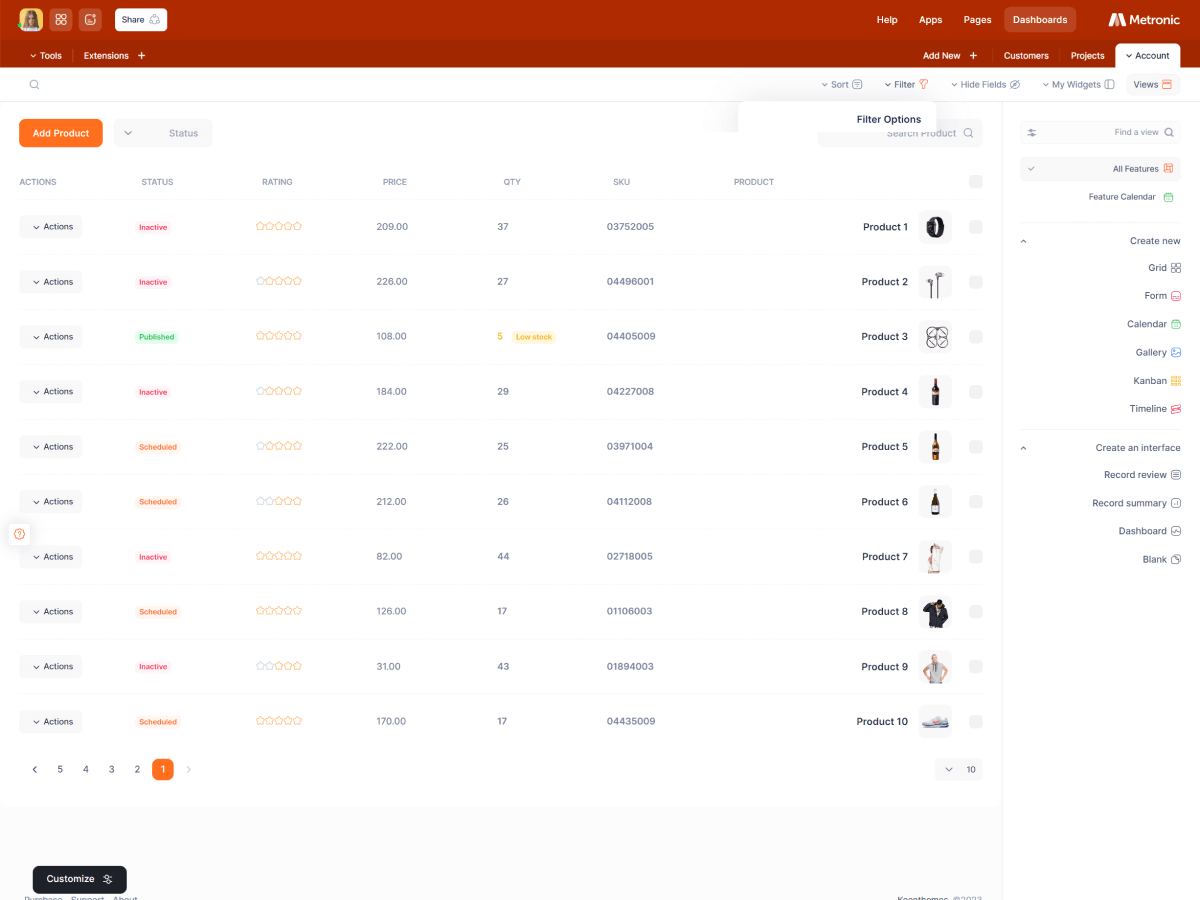Screen dimensions: 1200x900
Task: Switch to the Customers tab
Action: click(x=1026, y=56)
